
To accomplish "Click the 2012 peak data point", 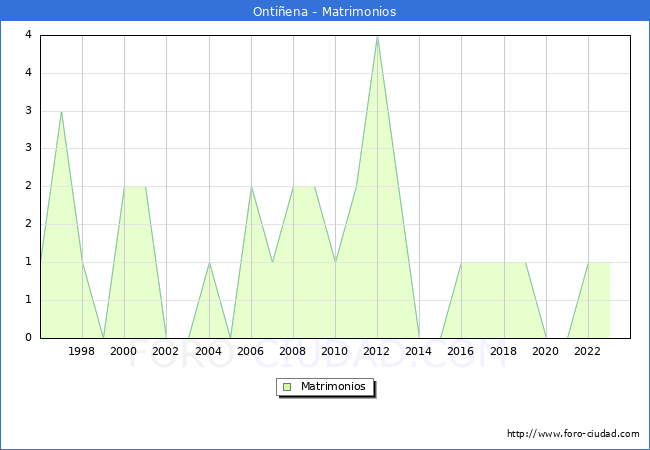I will 377,36.
